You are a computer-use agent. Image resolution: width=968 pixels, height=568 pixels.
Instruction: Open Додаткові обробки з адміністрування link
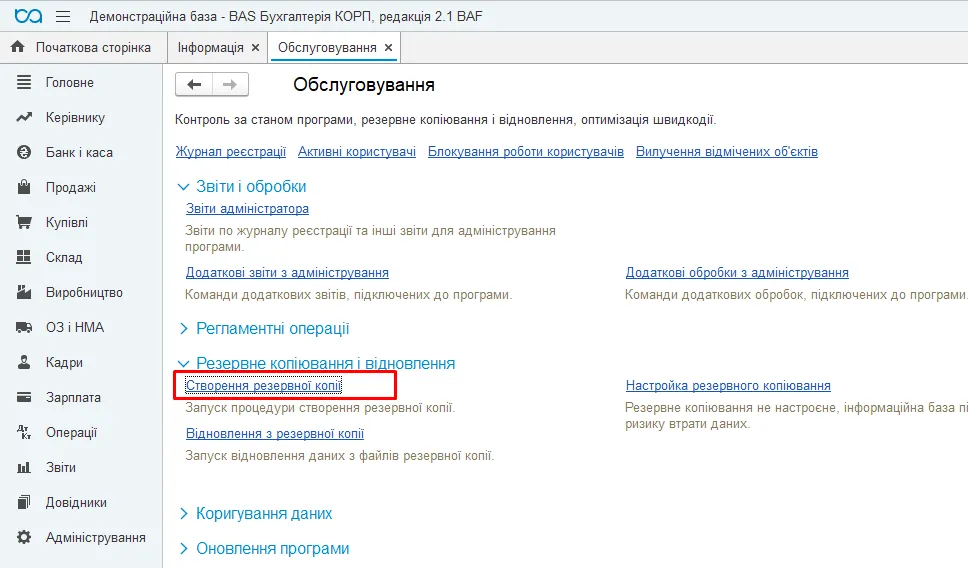[x=737, y=273]
